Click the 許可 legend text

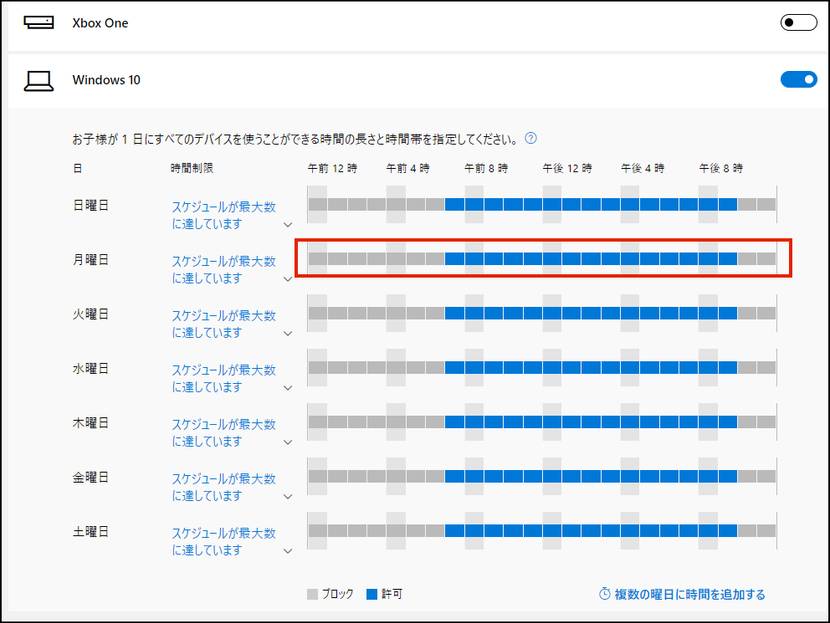392,594
